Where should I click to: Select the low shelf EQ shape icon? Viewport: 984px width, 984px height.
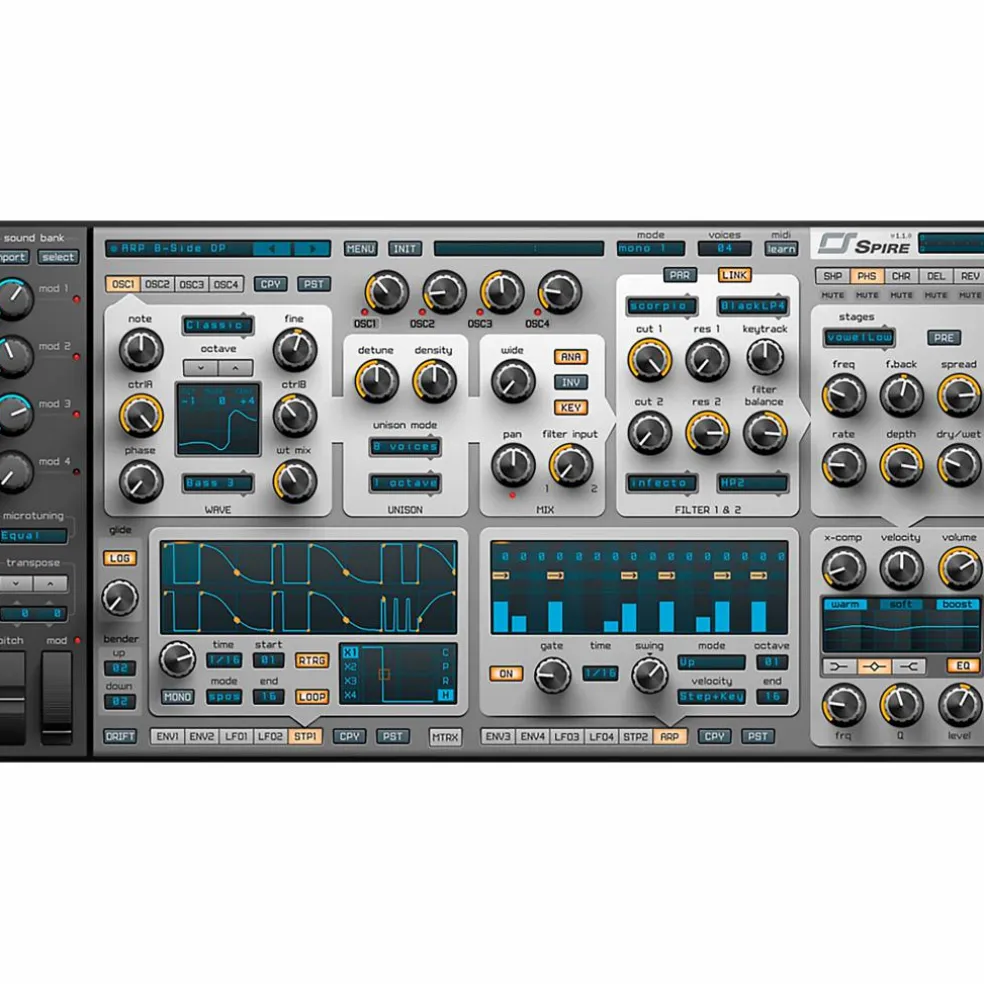(839, 666)
